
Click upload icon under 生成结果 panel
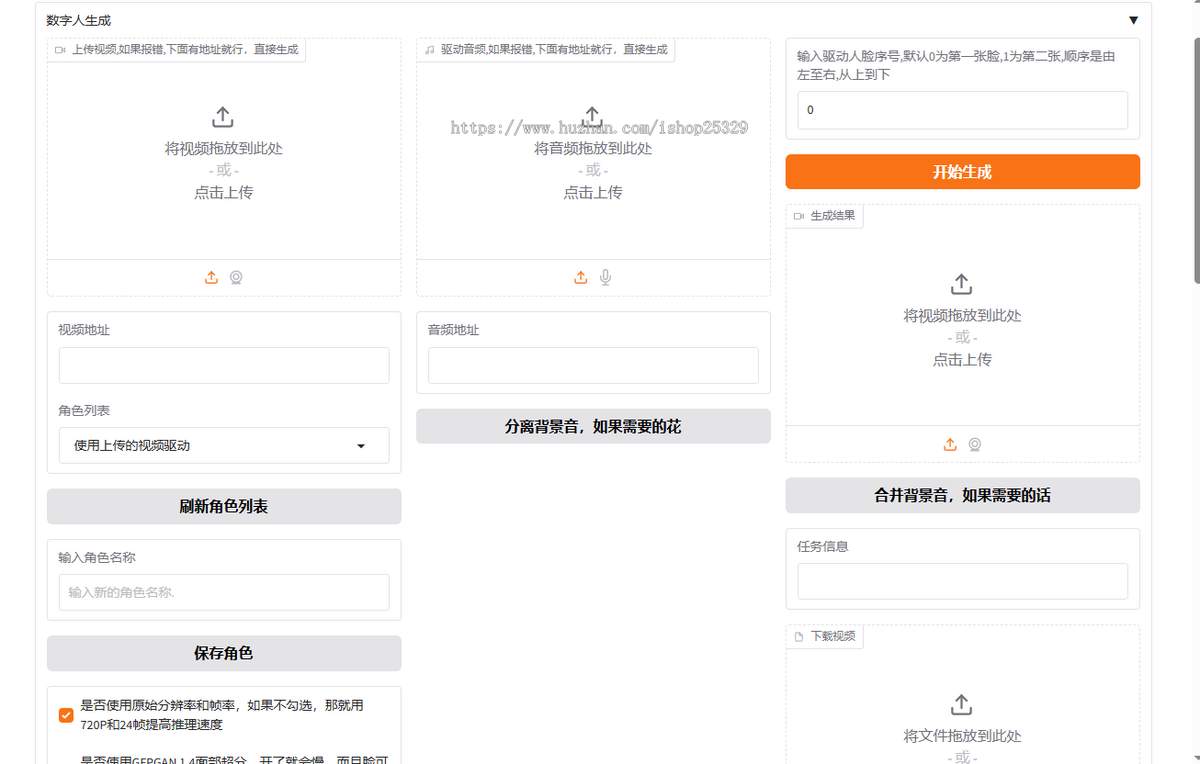click(950, 444)
